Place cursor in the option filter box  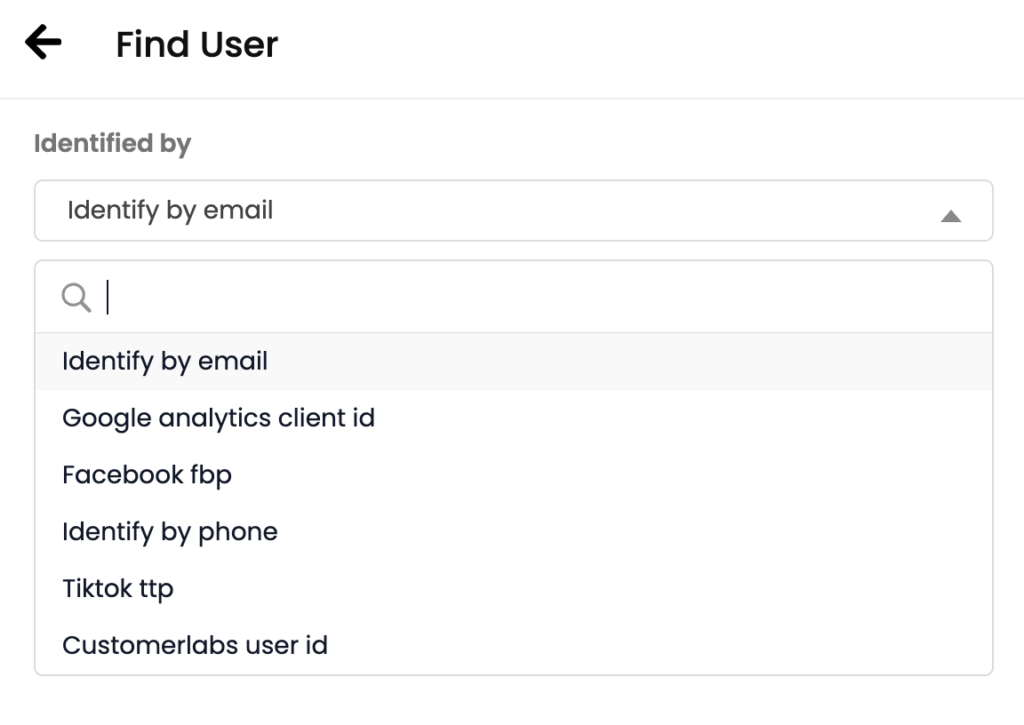click(x=540, y=297)
